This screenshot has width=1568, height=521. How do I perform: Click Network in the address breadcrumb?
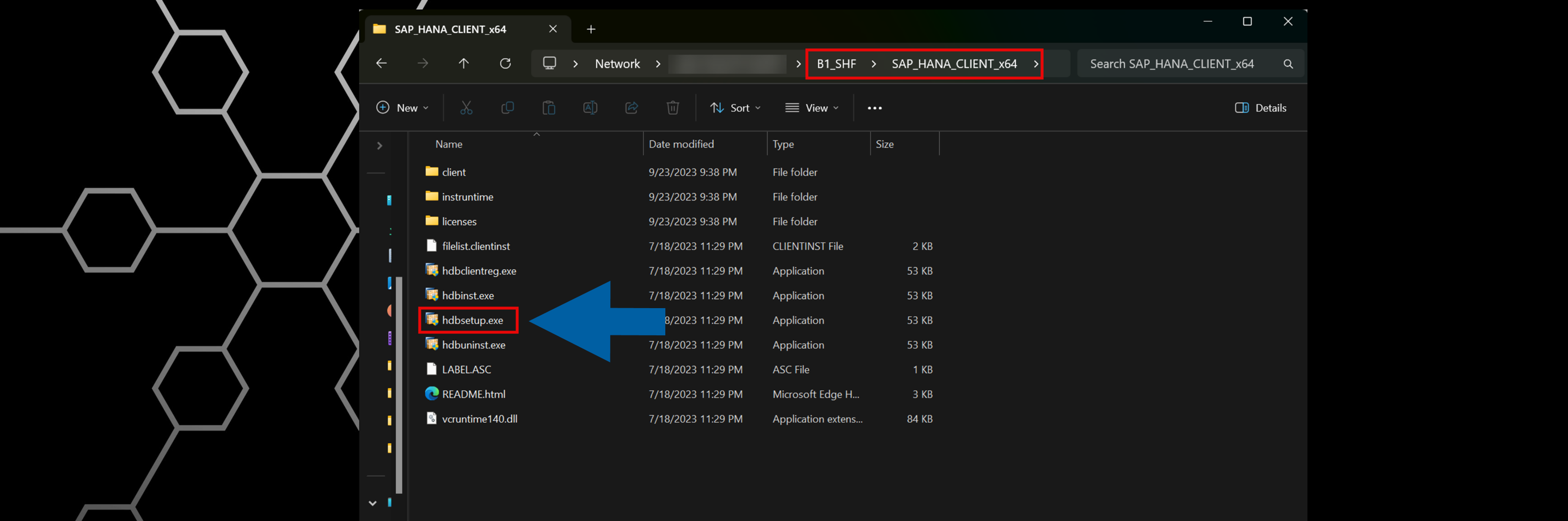point(617,64)
